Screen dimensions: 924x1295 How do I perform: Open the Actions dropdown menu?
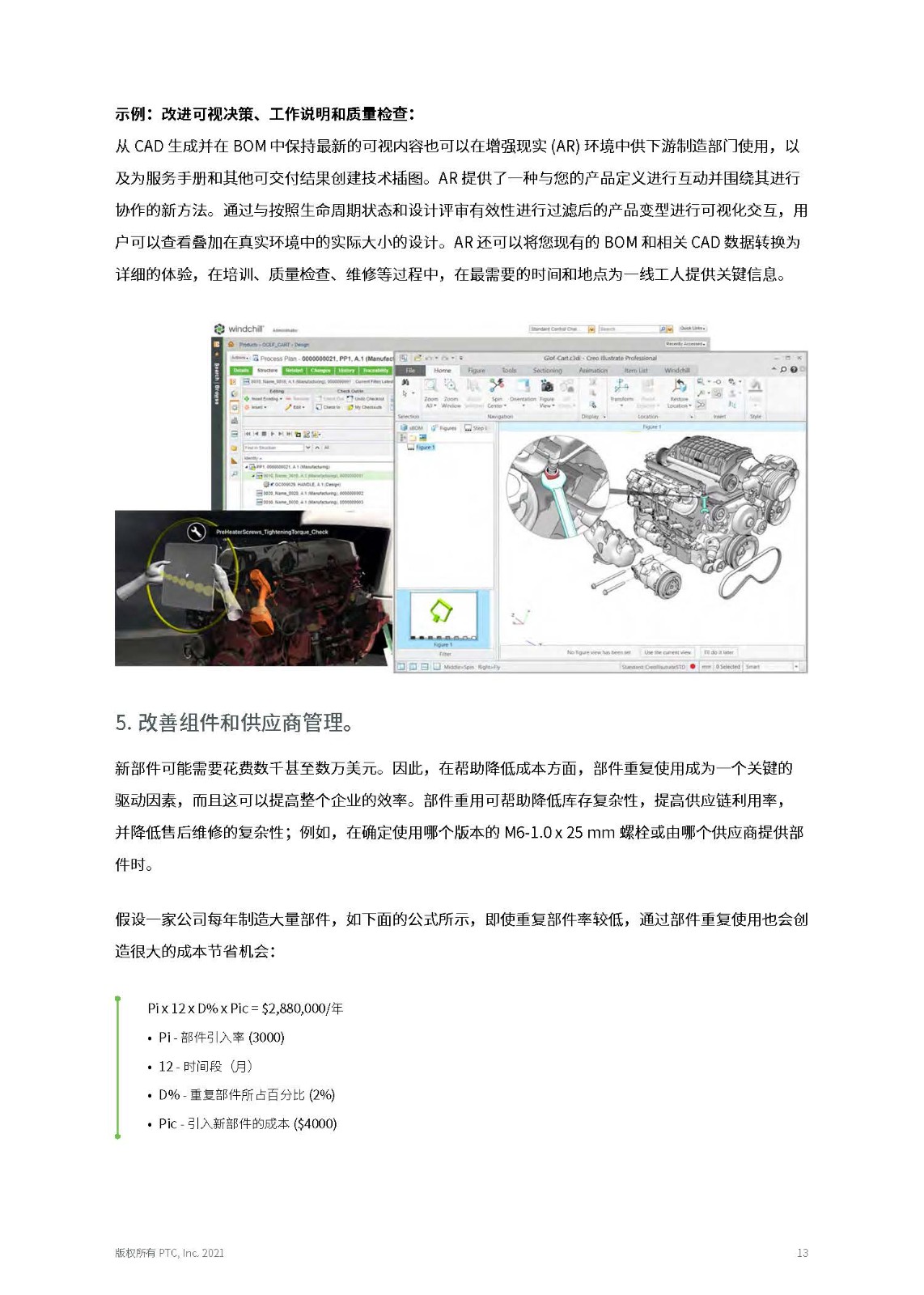[239, 358]
